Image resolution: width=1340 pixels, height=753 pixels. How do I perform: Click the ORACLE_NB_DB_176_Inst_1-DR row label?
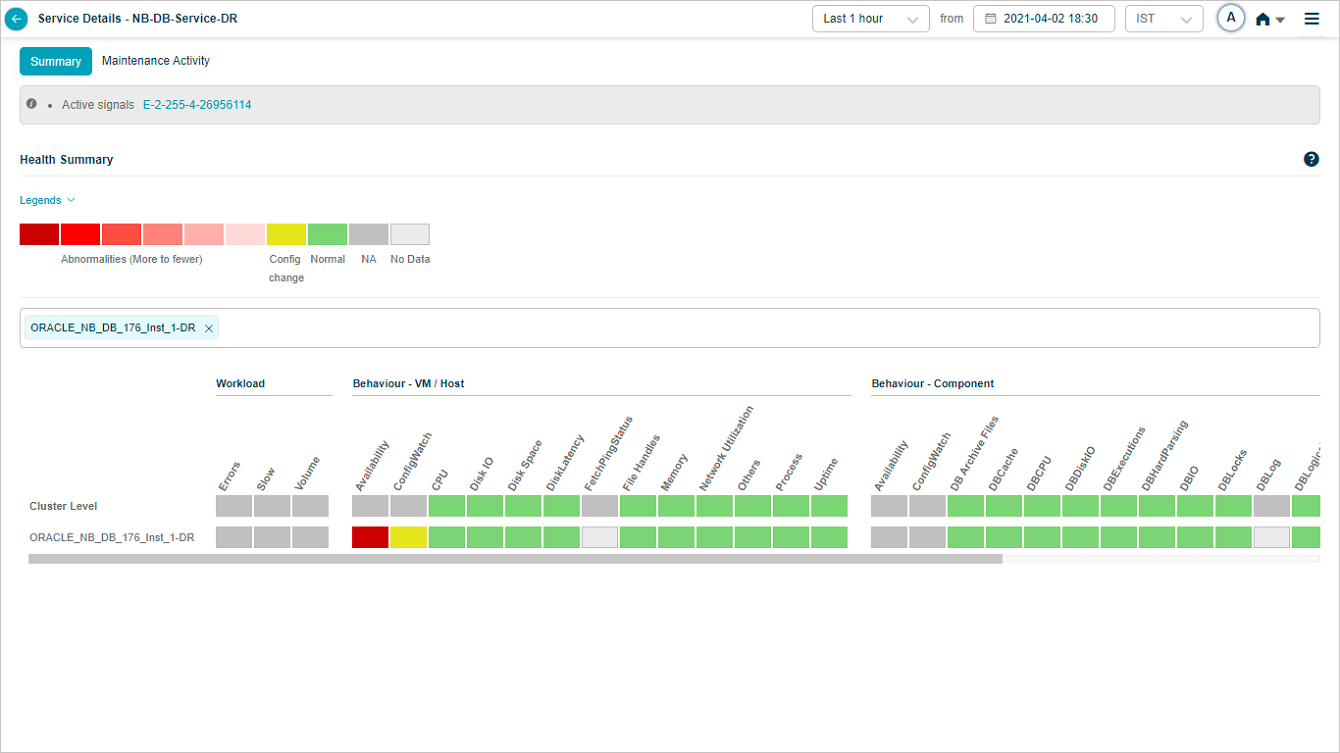[112, 538]
